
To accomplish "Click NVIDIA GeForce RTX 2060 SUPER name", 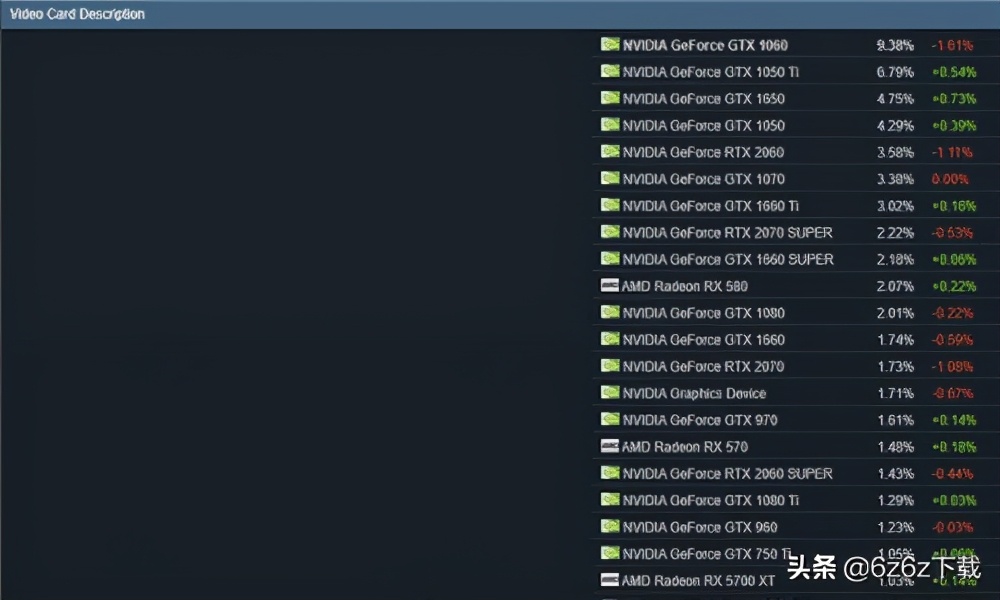I will pyautogui.click(x=727, y=473).
